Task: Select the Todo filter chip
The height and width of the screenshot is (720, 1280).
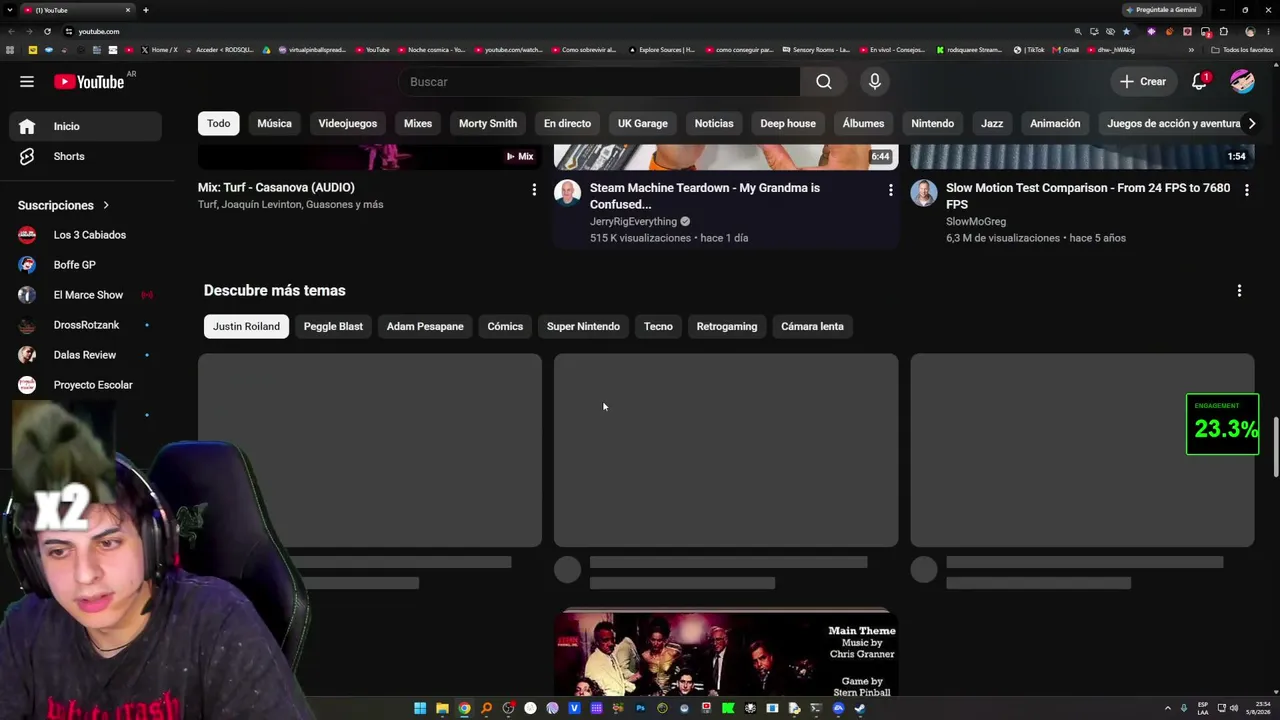Action: pos(219,124)
